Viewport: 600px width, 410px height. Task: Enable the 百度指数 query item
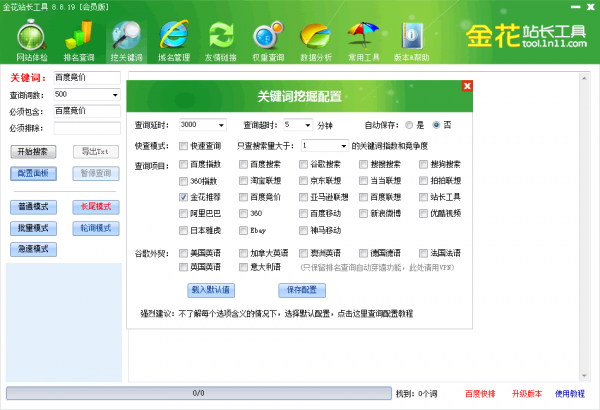[183, 165]
